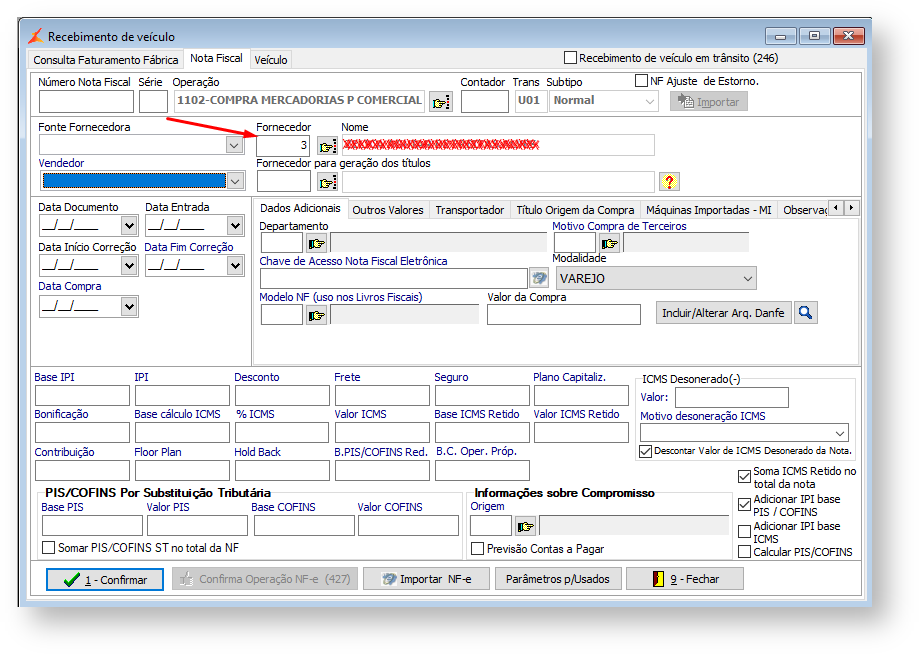Screen dimensions: 920x655
Task: Click Incluir/Alterar Arq. Danfe button
Action: (723, 313)
